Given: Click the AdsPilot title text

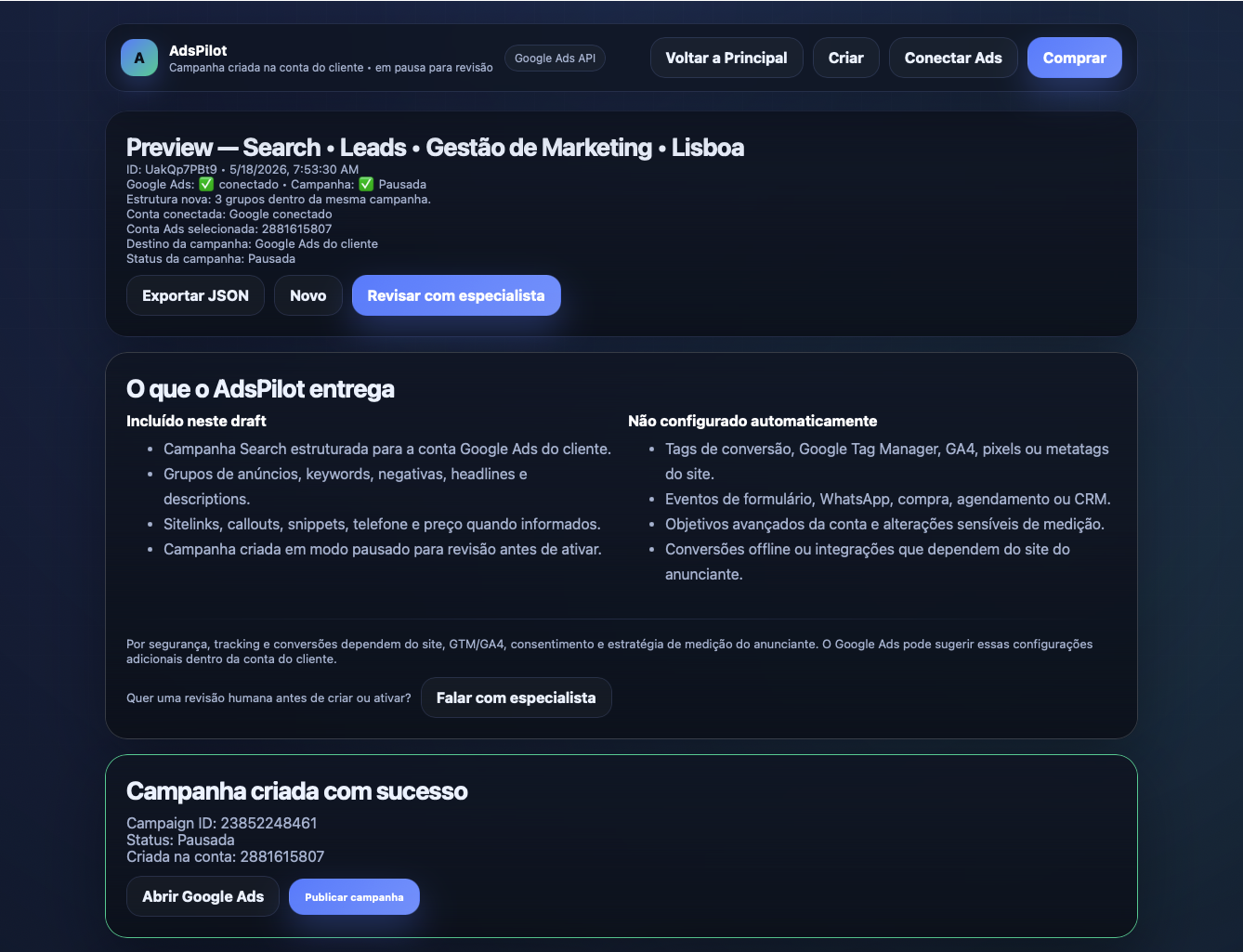Looking at the screenshot, I should point(198,50).
